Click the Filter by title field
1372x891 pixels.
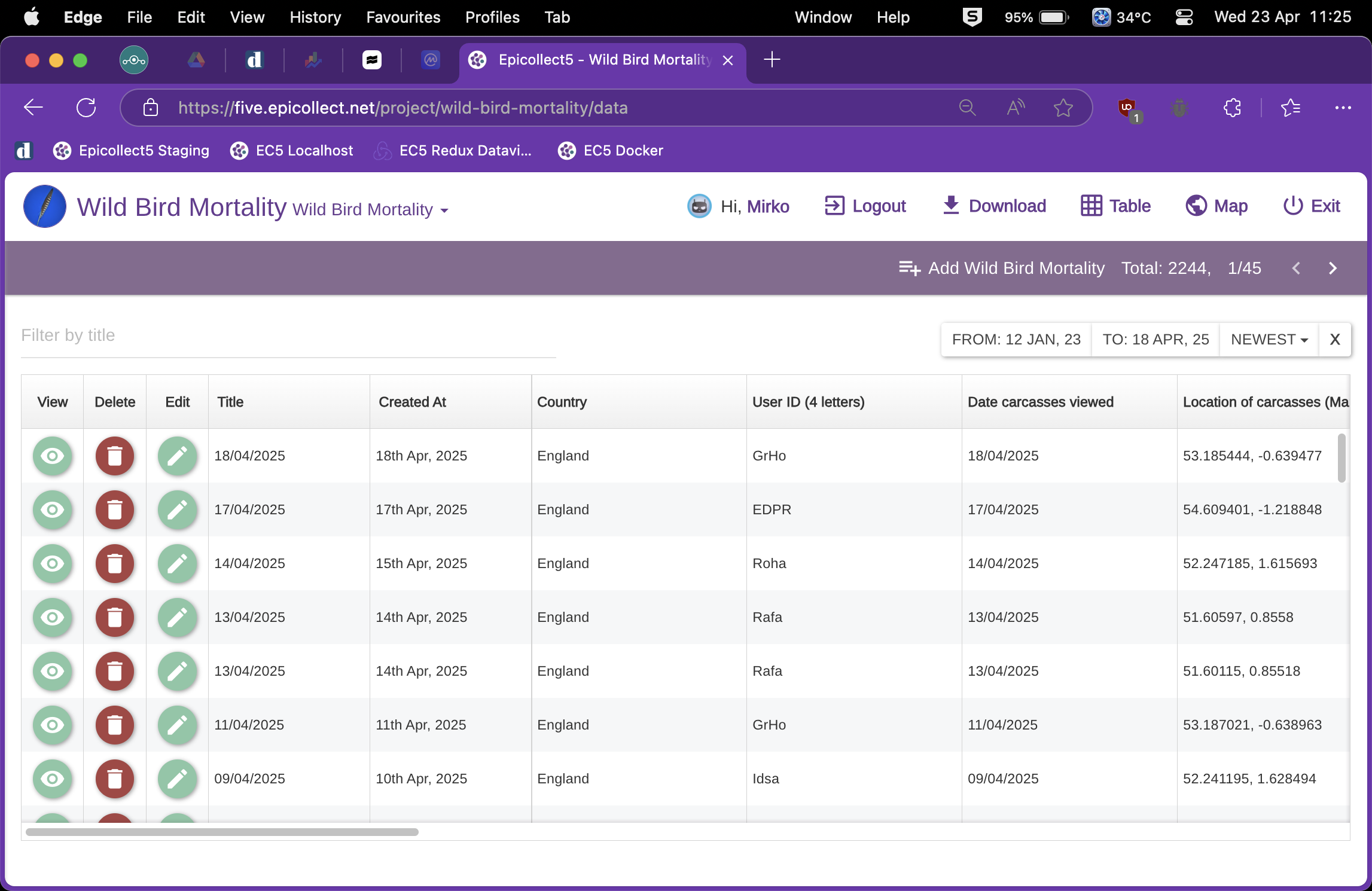(287, 335)
